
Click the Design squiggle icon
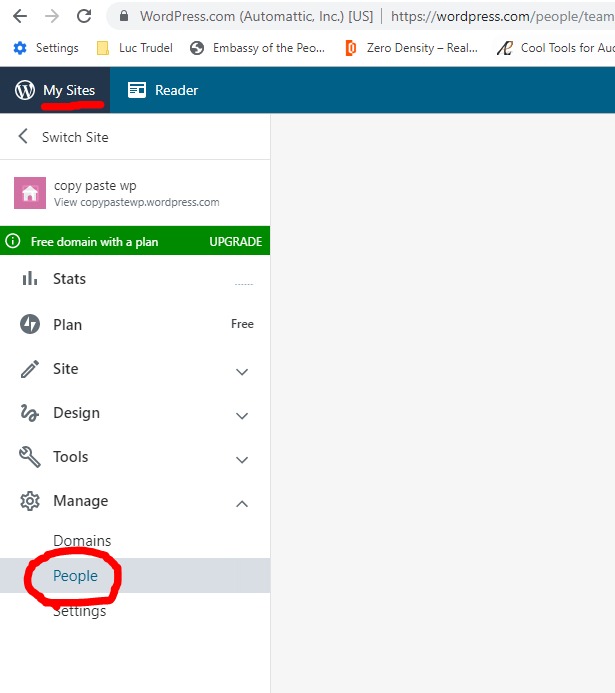pos(30,413)
